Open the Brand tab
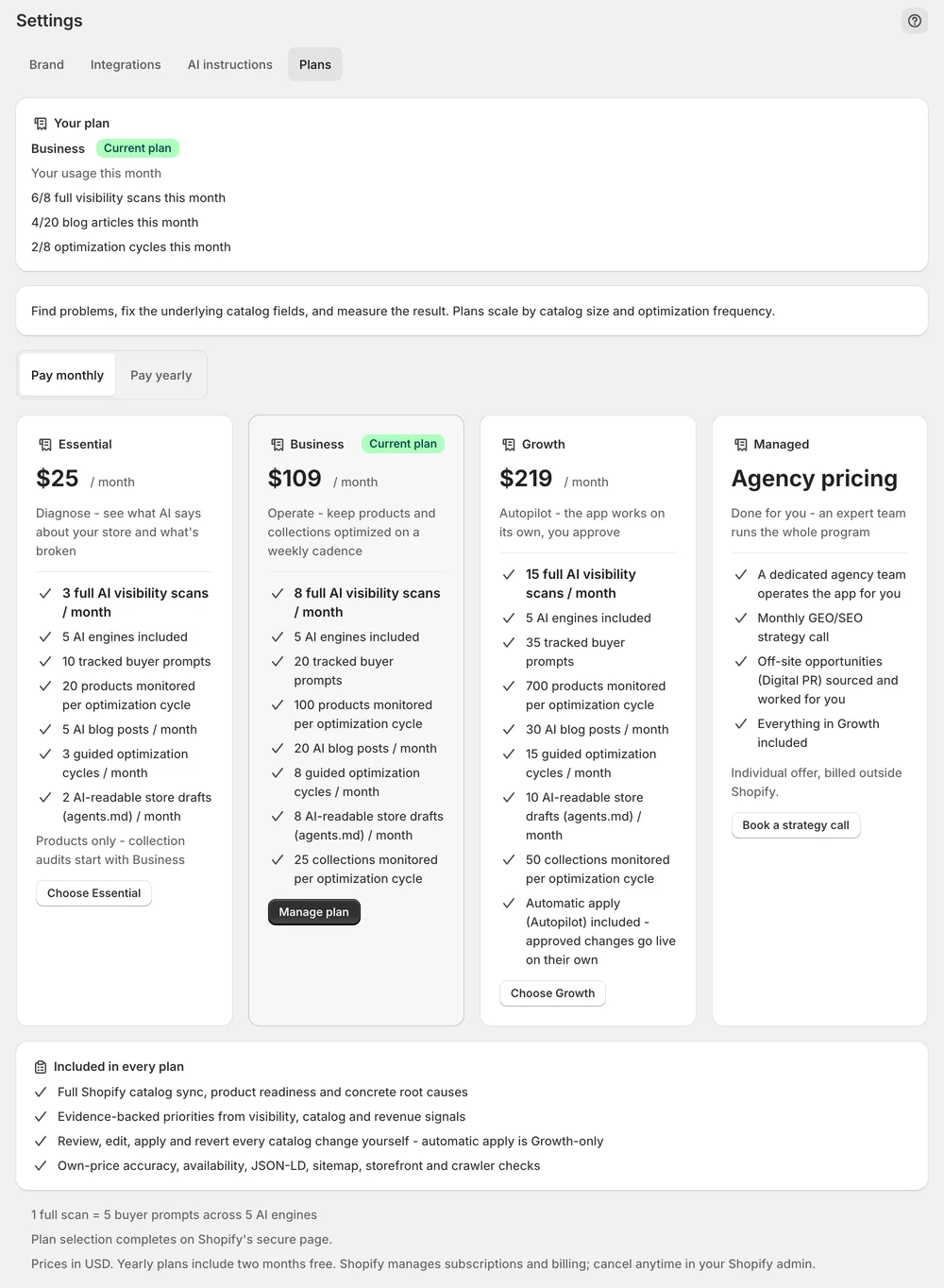Viewport: 944px width, 1288px height. (46, 64)
